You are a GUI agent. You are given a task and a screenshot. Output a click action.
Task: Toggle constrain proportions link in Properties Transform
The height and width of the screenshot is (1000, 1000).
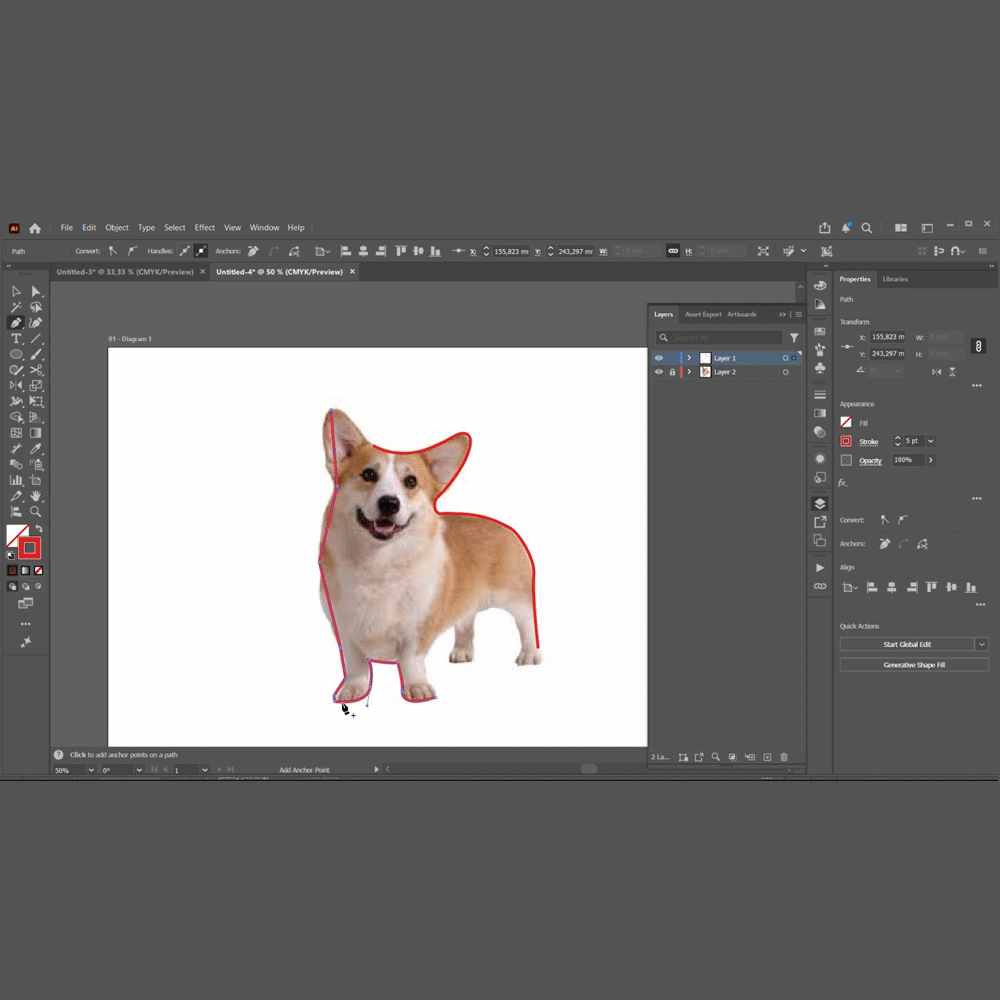point(978,346)
